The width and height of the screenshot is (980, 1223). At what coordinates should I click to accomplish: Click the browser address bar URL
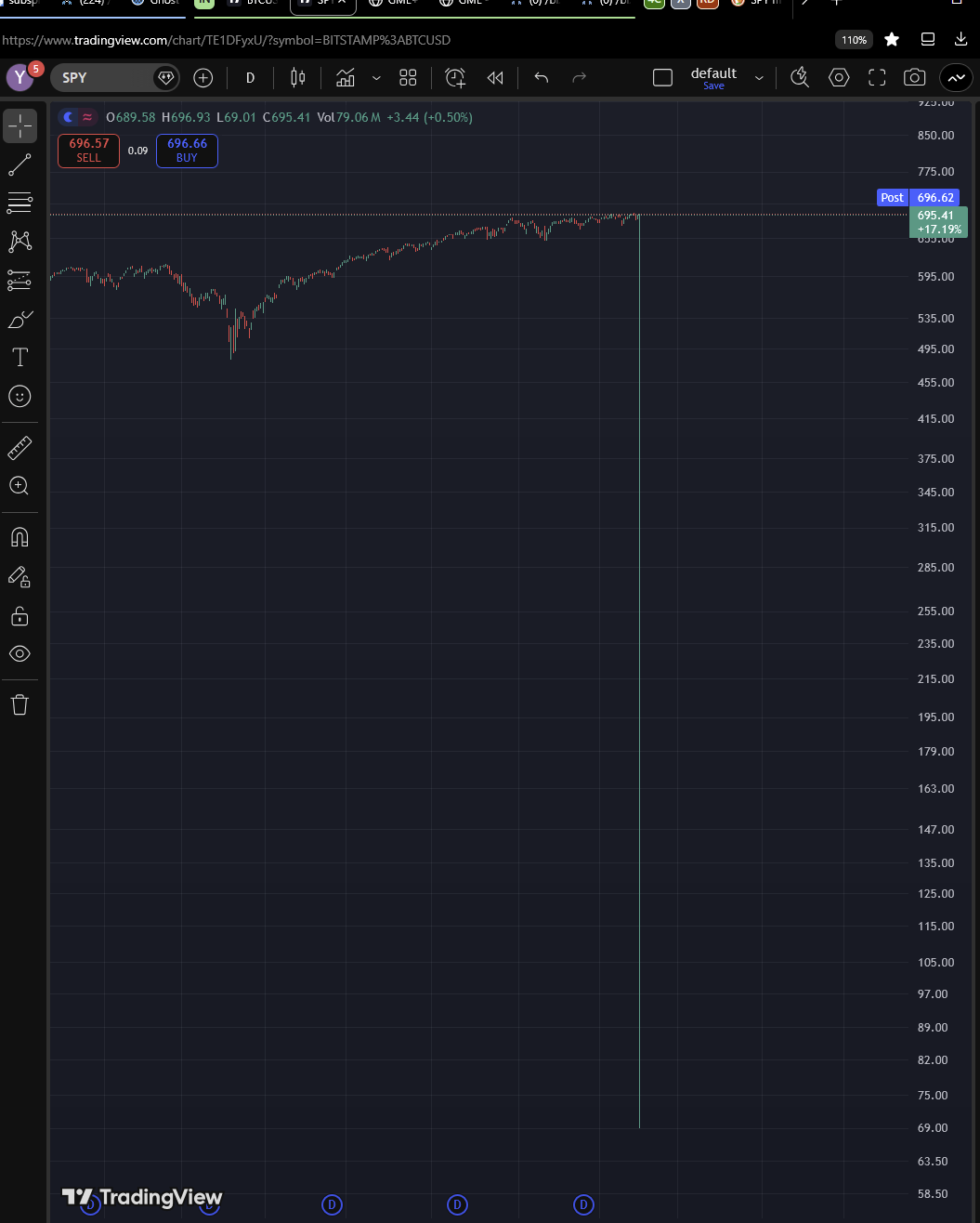(226, 40)
